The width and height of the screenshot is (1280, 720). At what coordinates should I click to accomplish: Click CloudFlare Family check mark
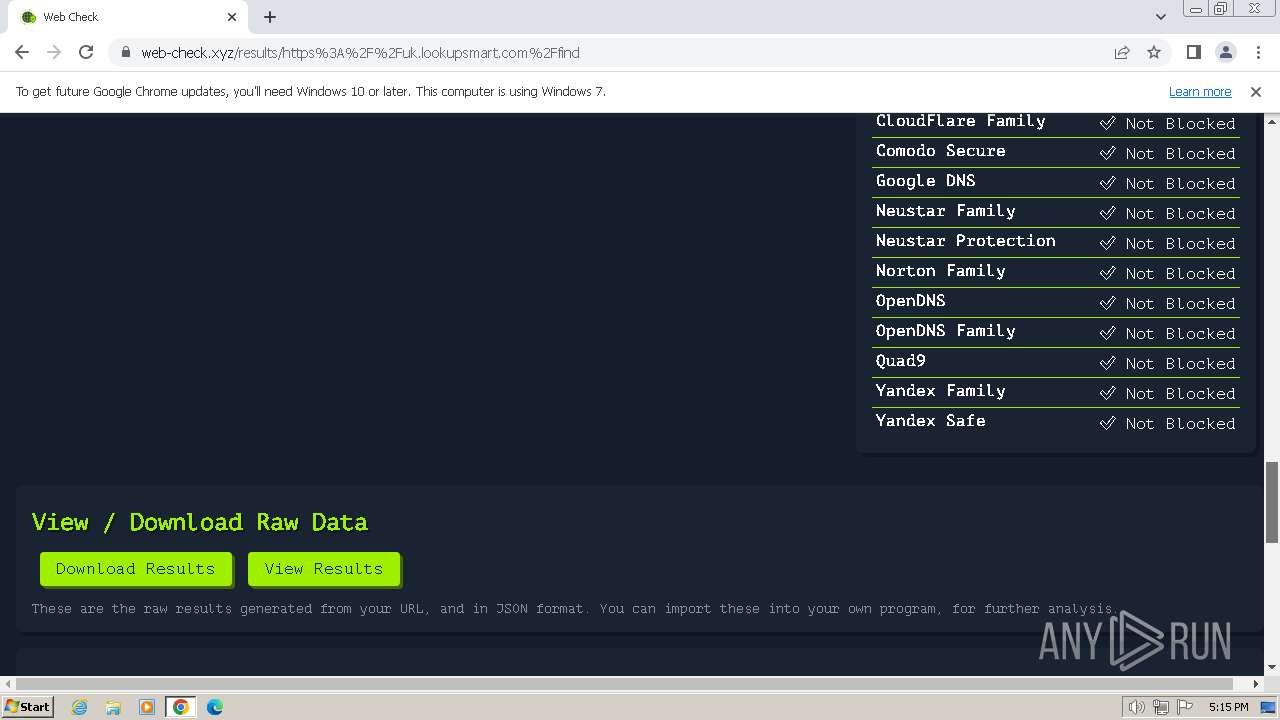pos(1107,123)
